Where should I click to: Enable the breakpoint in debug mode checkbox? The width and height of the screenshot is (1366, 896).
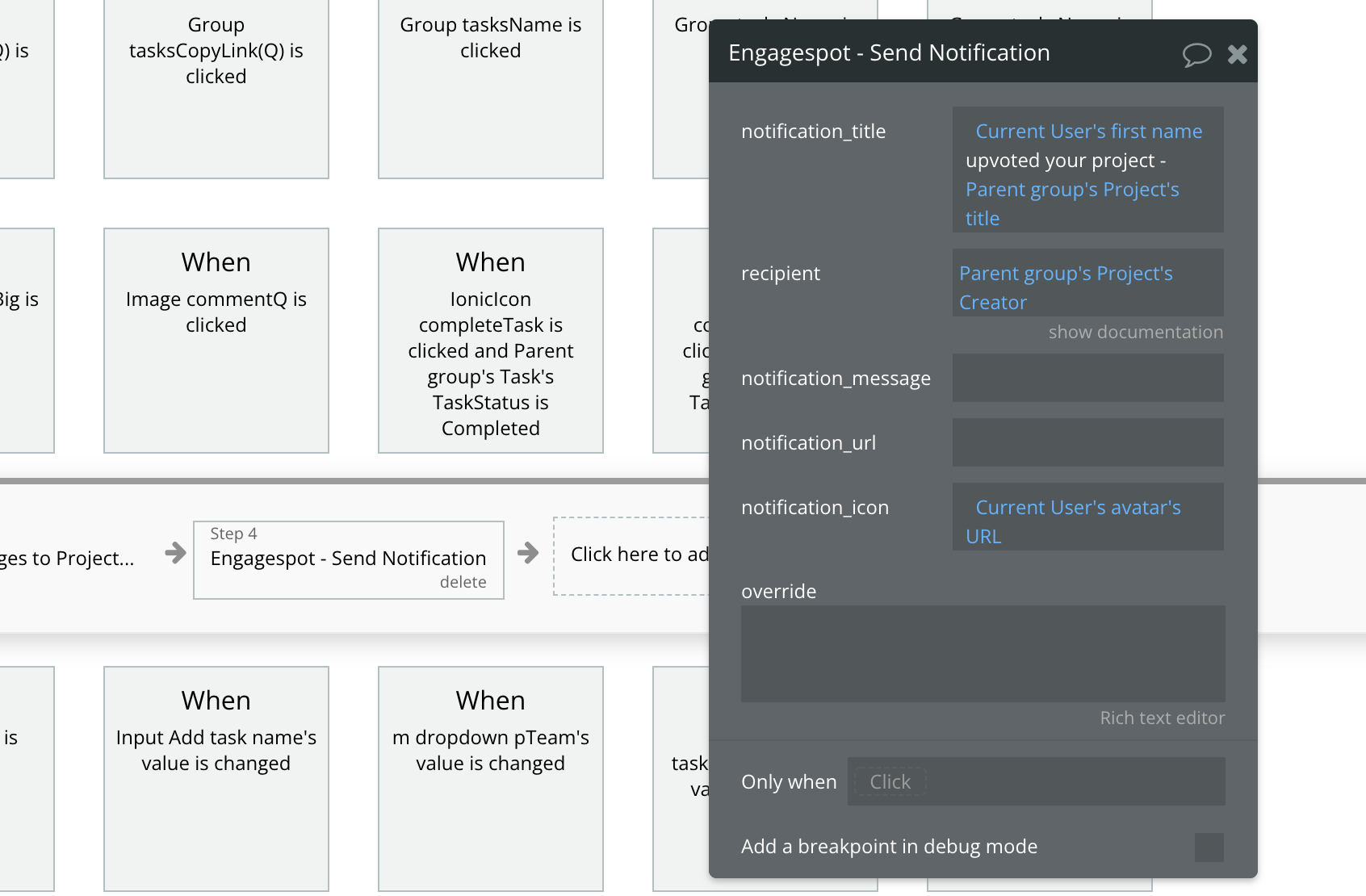point(1209,848)
